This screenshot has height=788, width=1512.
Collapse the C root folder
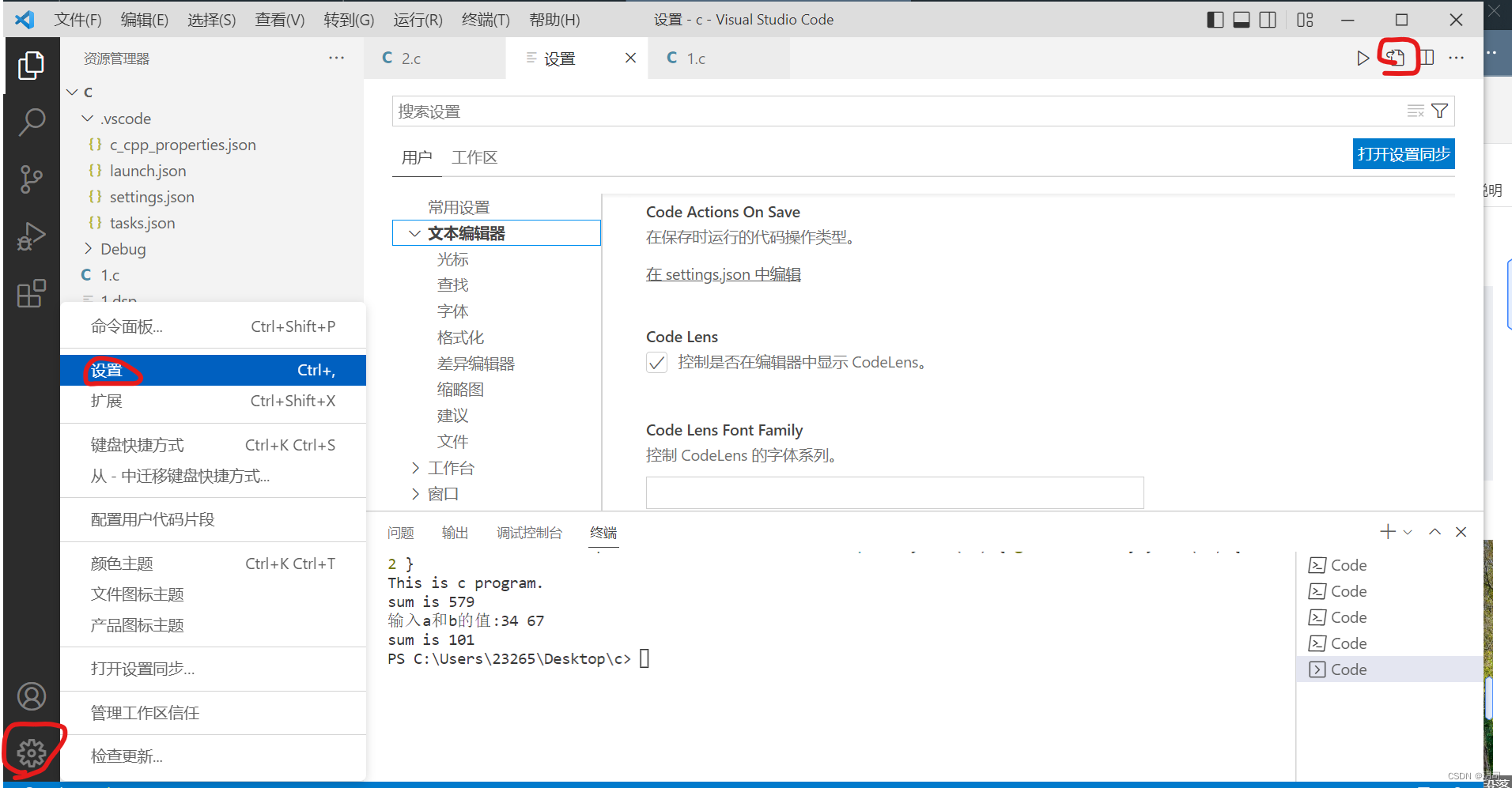[x=72, y=92]
